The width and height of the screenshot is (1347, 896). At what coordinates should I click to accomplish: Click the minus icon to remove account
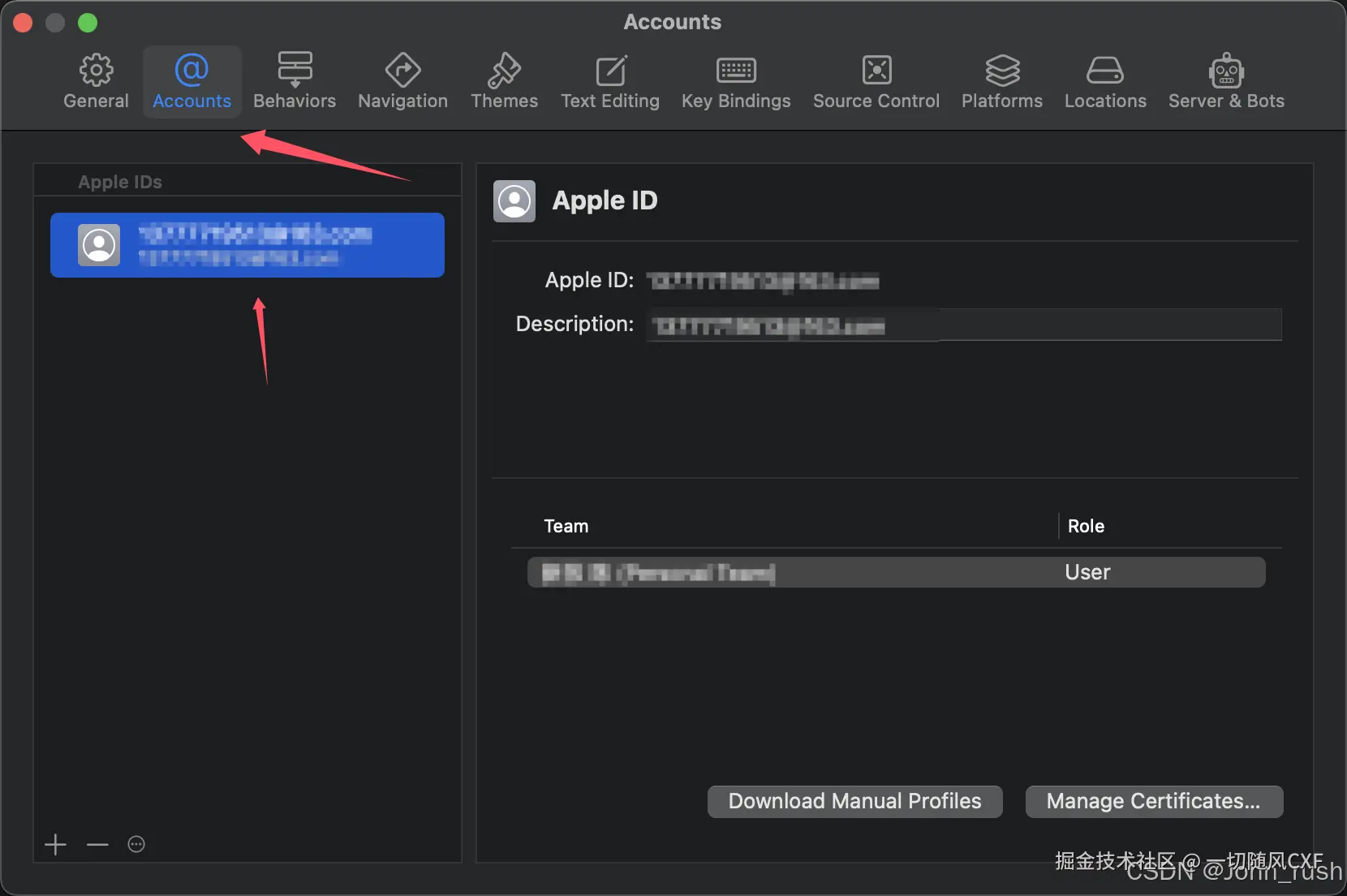97,844
